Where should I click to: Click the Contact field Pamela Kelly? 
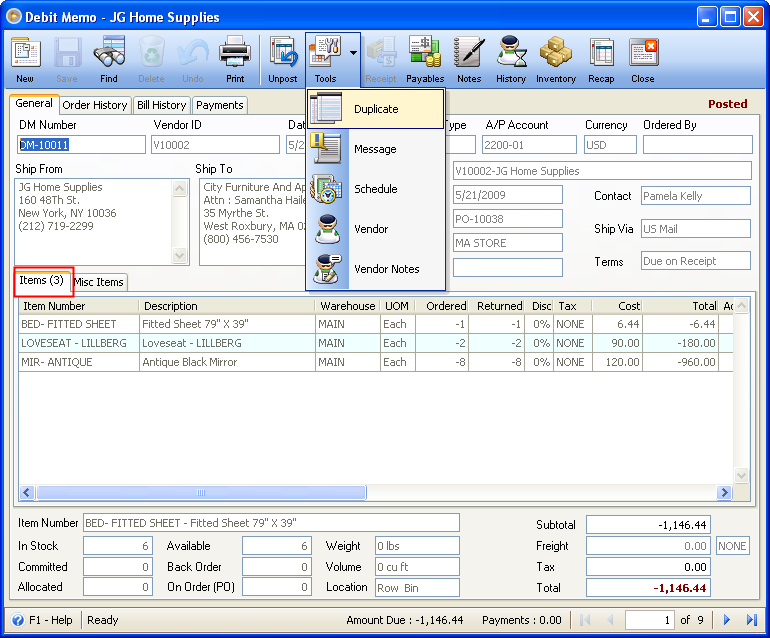click(x=695, y=196)
